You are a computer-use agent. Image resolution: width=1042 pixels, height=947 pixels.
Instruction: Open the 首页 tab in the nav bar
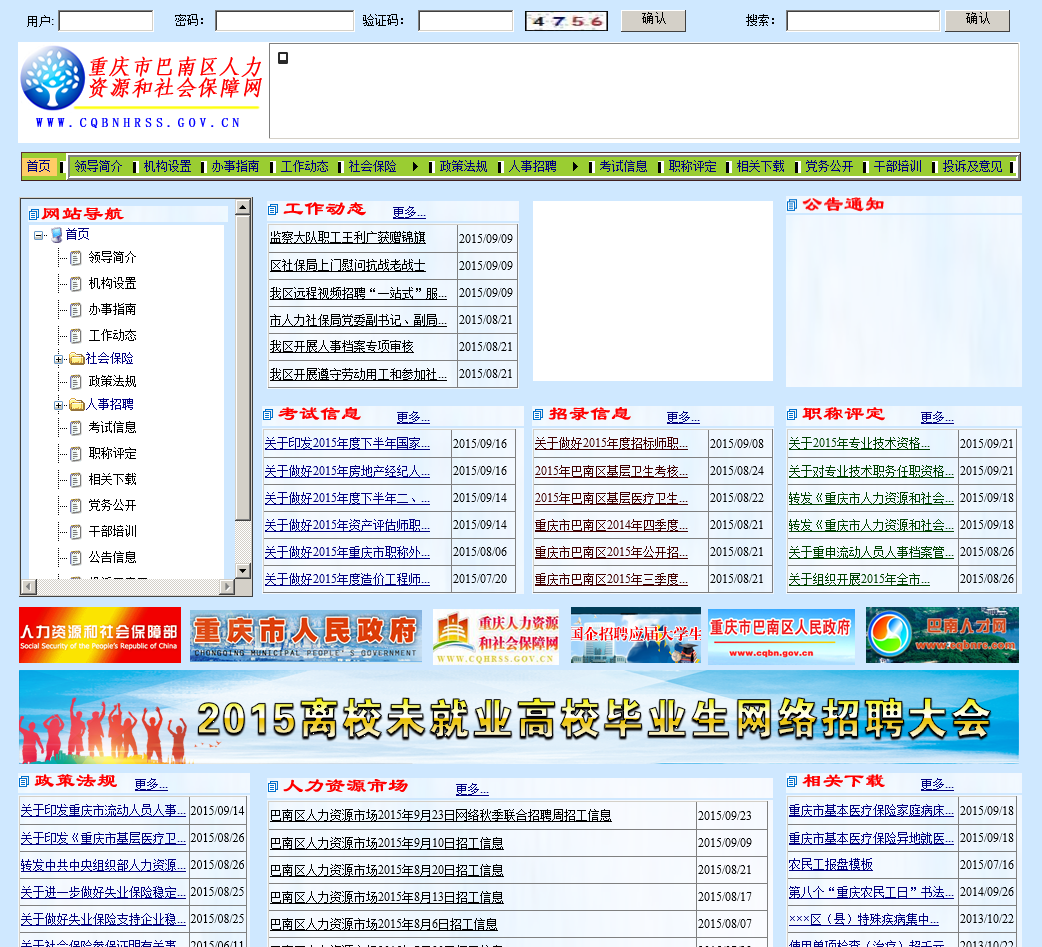coord(39,166)
